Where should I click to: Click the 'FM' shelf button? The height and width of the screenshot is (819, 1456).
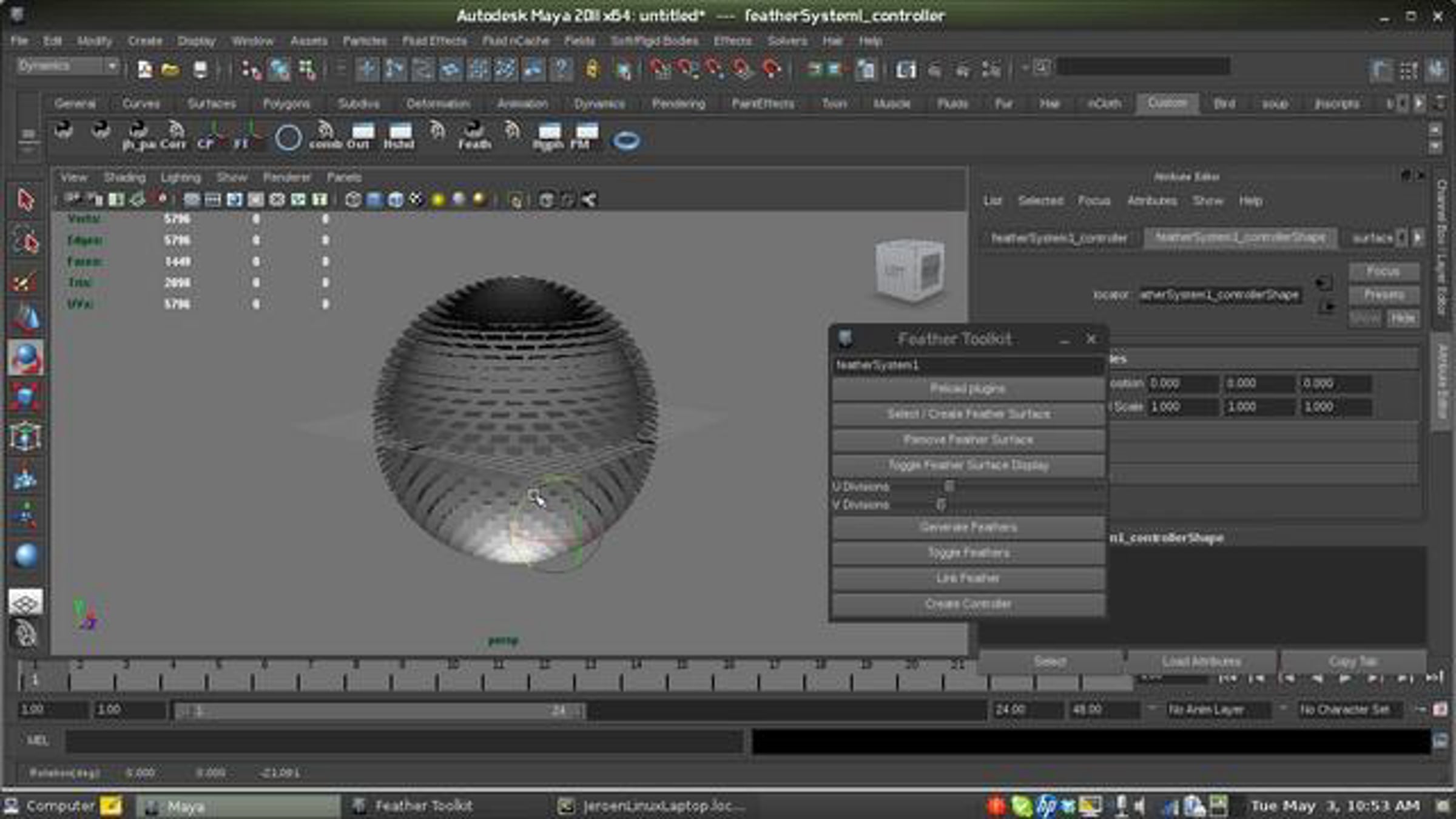click(584, 136)
